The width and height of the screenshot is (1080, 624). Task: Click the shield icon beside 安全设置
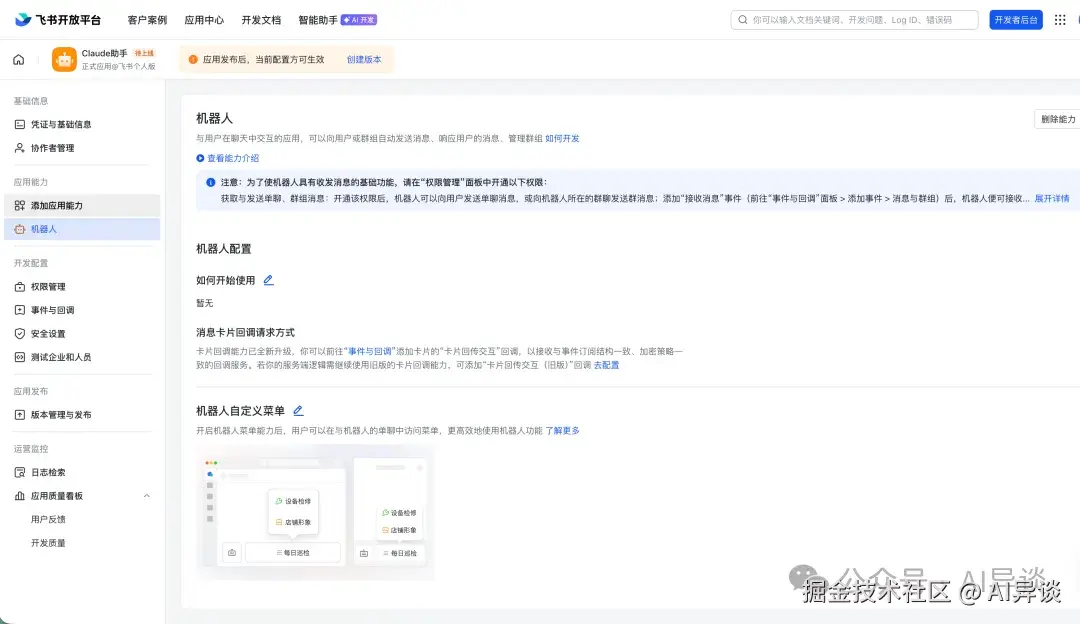coord(20,333)
